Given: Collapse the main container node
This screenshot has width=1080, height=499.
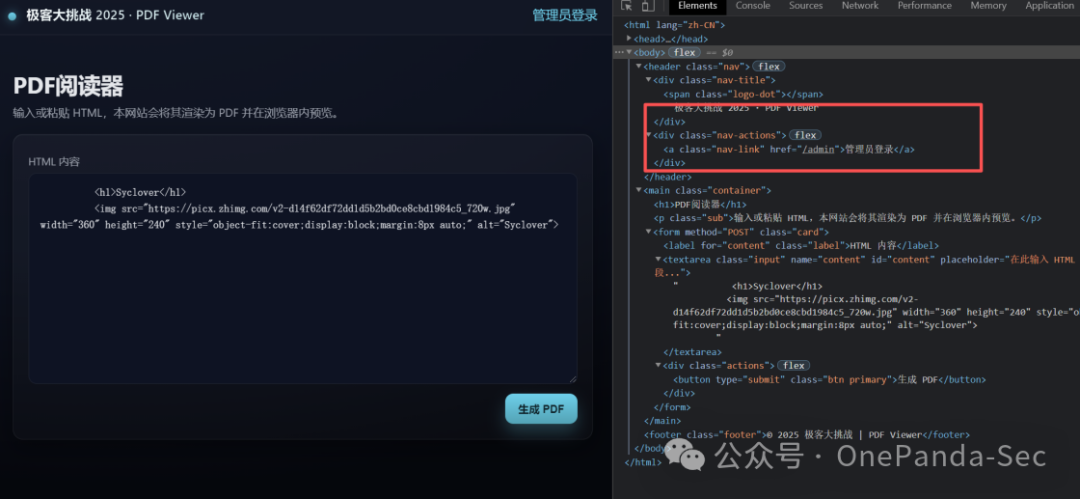Looking at the screenshot, I should (x=638, y=190).
